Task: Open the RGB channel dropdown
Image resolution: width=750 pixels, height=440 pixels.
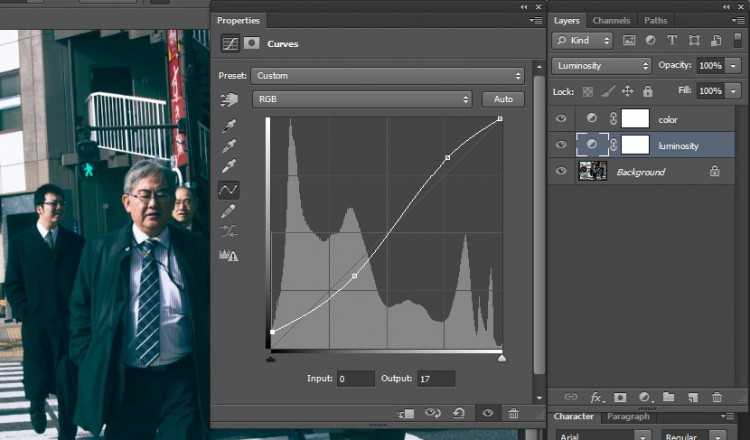Action: 362,100
